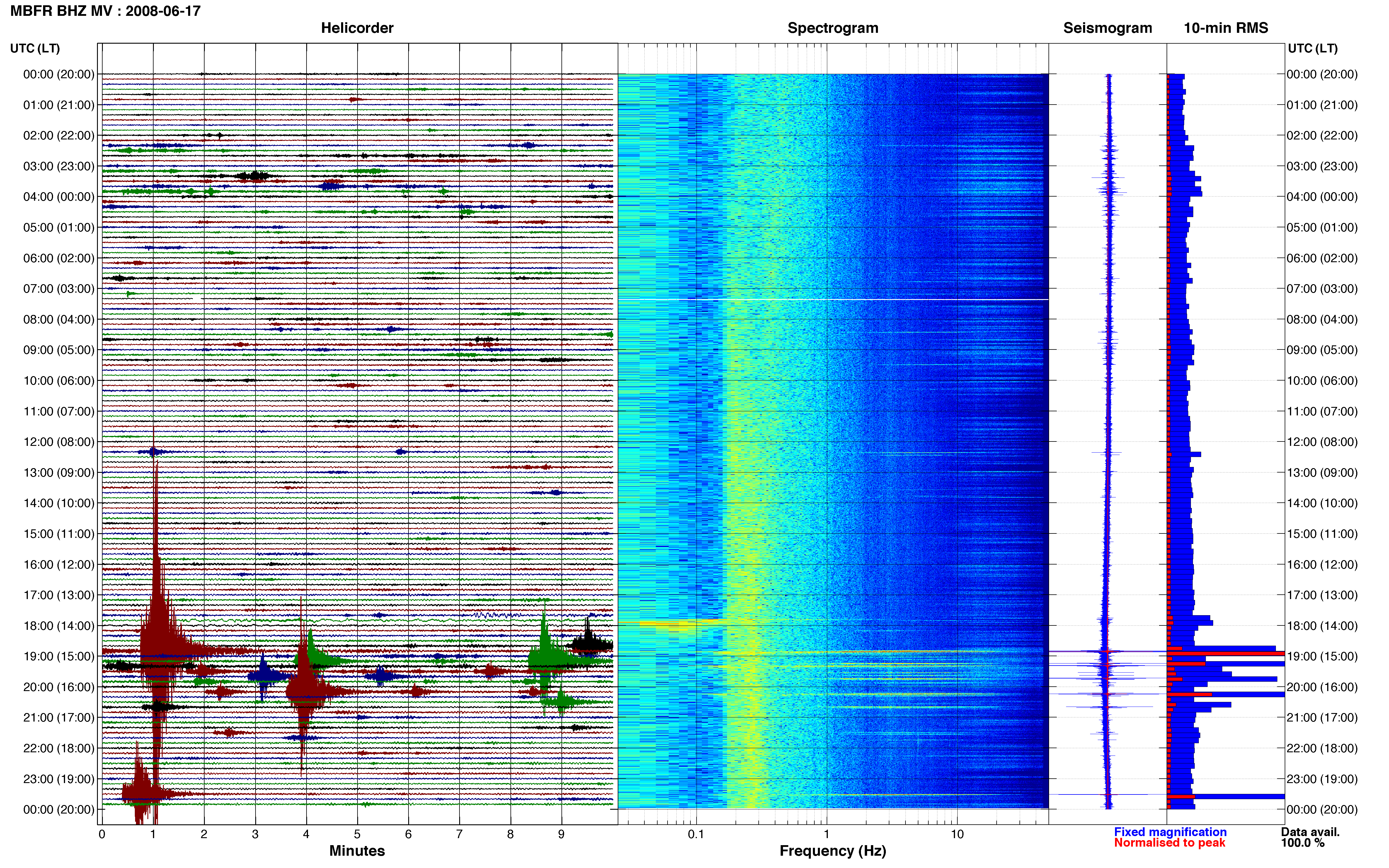The height and width of the screenshot is (868, 1389).
Task: Click the right 21:00 (17:00) time label
Action: pyautogui.click(x=1322, y=718)
